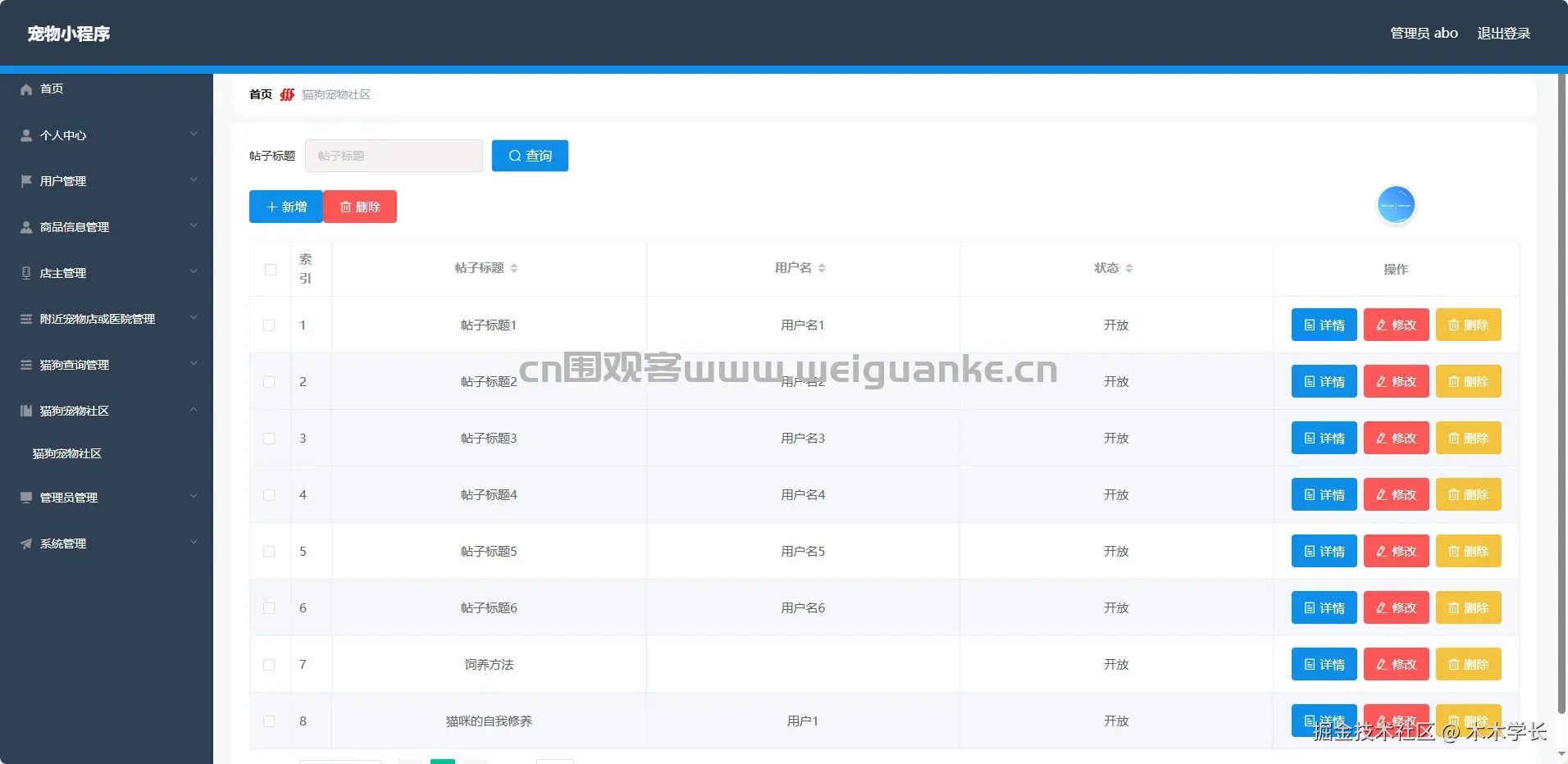The height and width of the screenshot is (764, 1568).
Task: Click 管理员 abo in header
Action: pos(1424,34)
